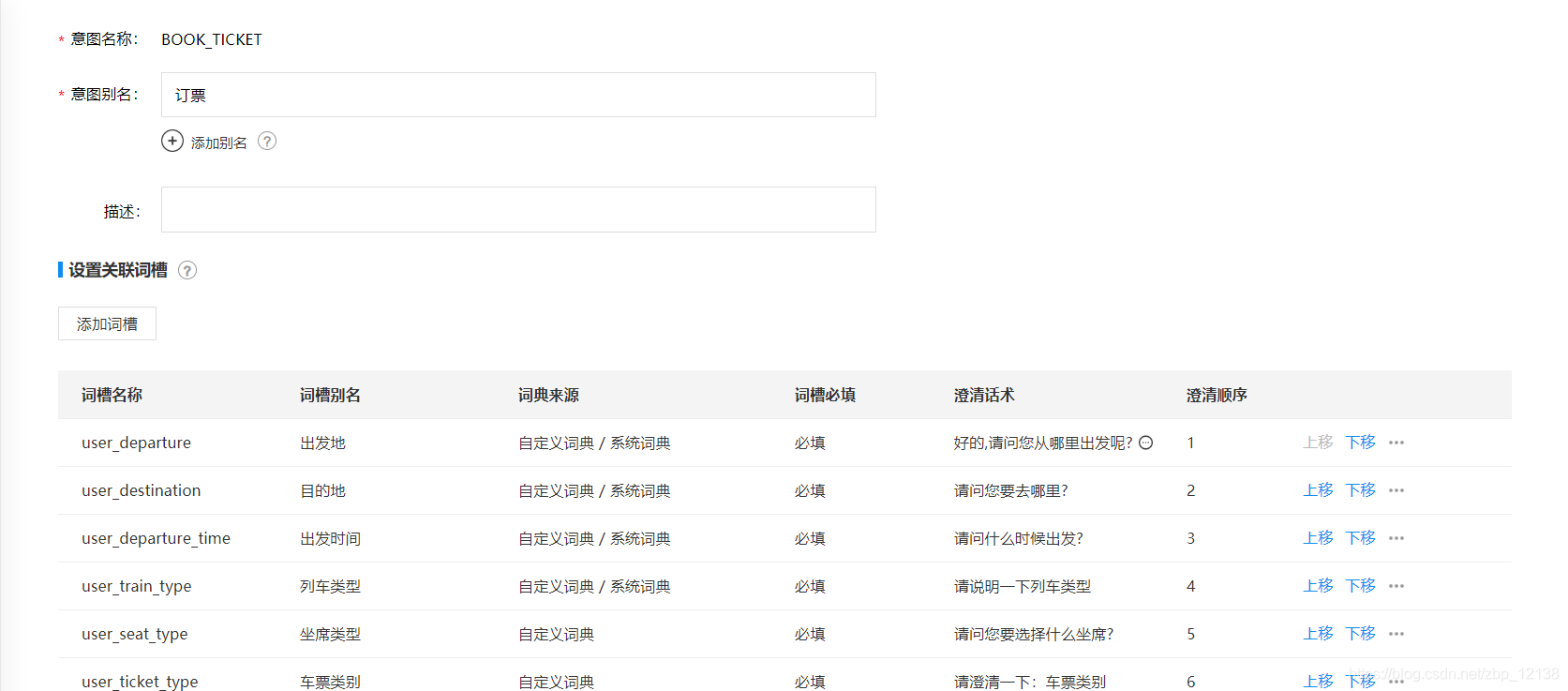Image resolution: width=1568 pixels, height=691 pixels.
Task: Click the 出发地 alias cell
Action: 322,443
